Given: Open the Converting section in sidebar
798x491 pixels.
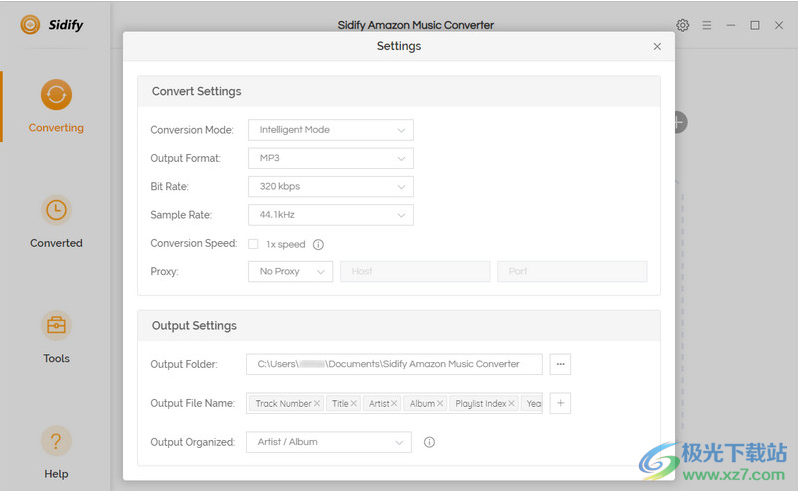Looking at the screenshot, I should pos(56,106).
